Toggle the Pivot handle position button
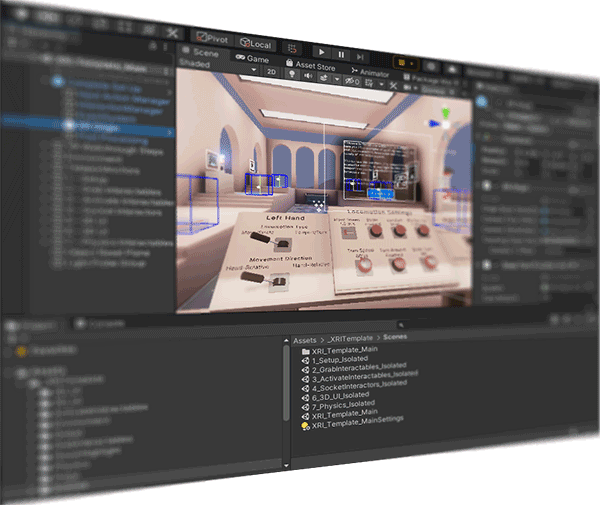 pyautogui.click(x=212, y=40)
